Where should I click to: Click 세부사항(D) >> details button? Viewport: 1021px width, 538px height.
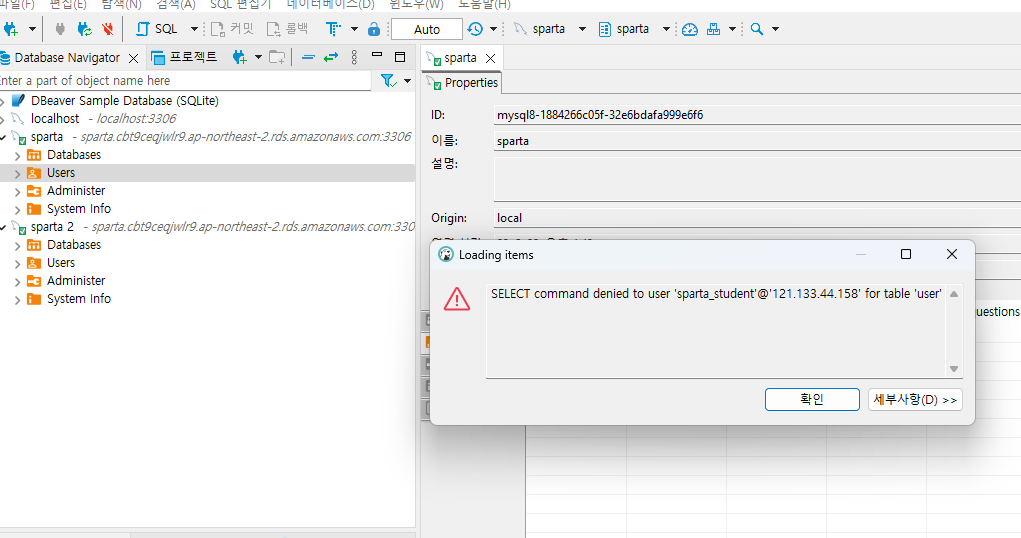[915, 399]
